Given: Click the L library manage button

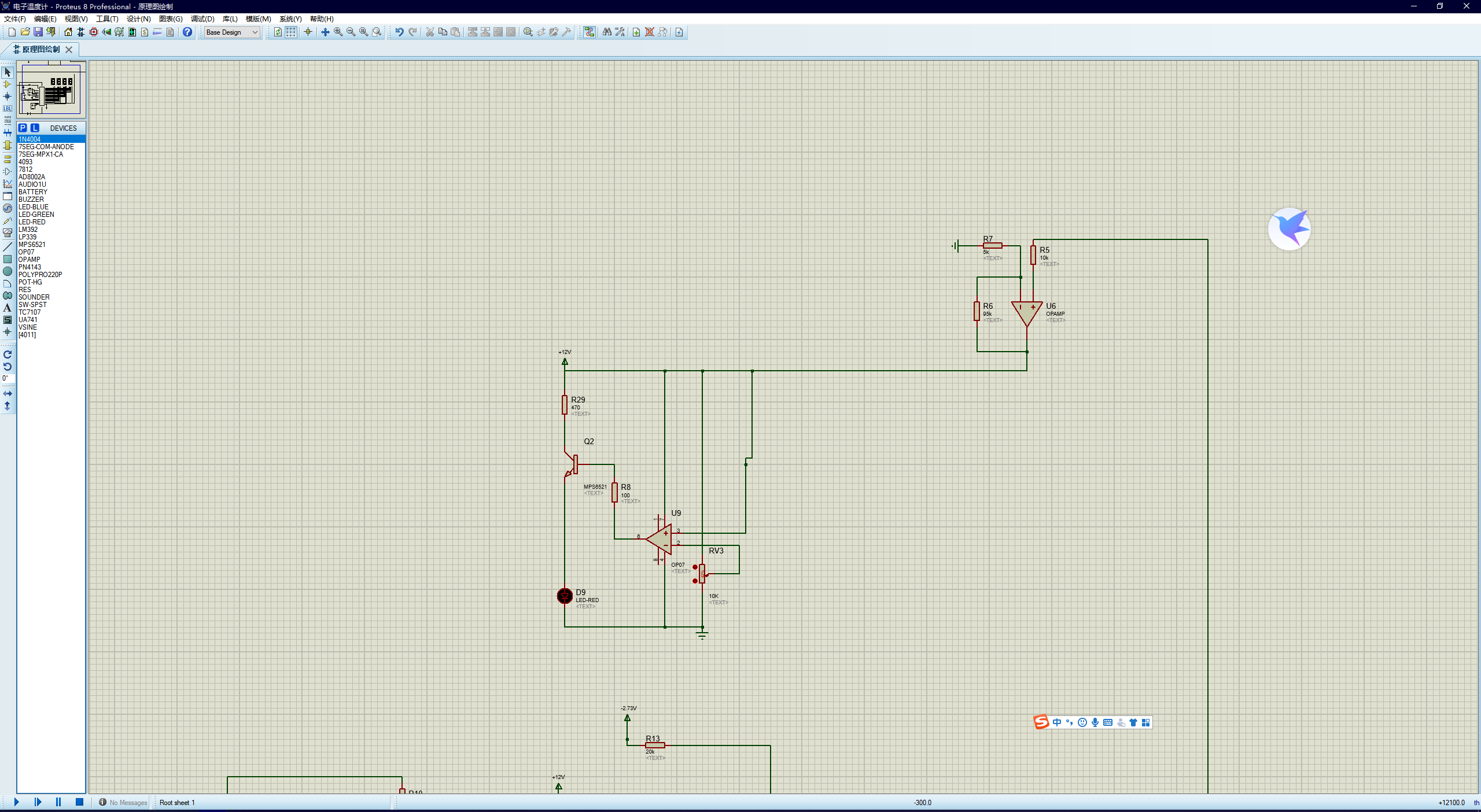Looking at the screenshot, I should (35, 128).
